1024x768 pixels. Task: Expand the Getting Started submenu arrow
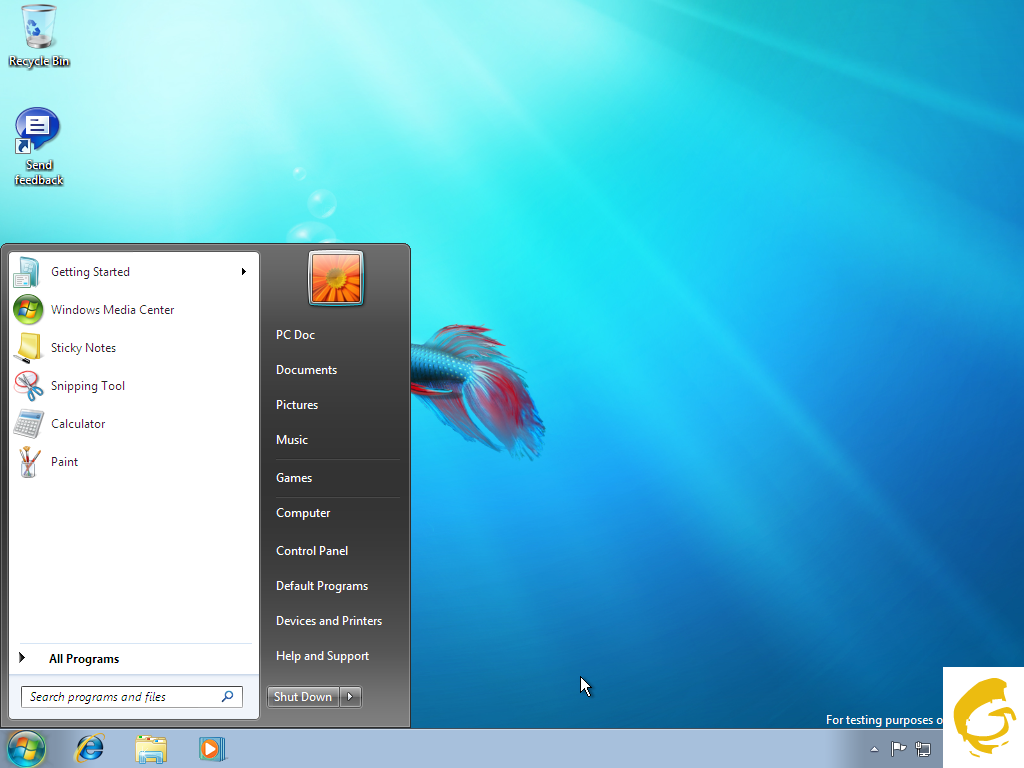(x=243, y=272)
